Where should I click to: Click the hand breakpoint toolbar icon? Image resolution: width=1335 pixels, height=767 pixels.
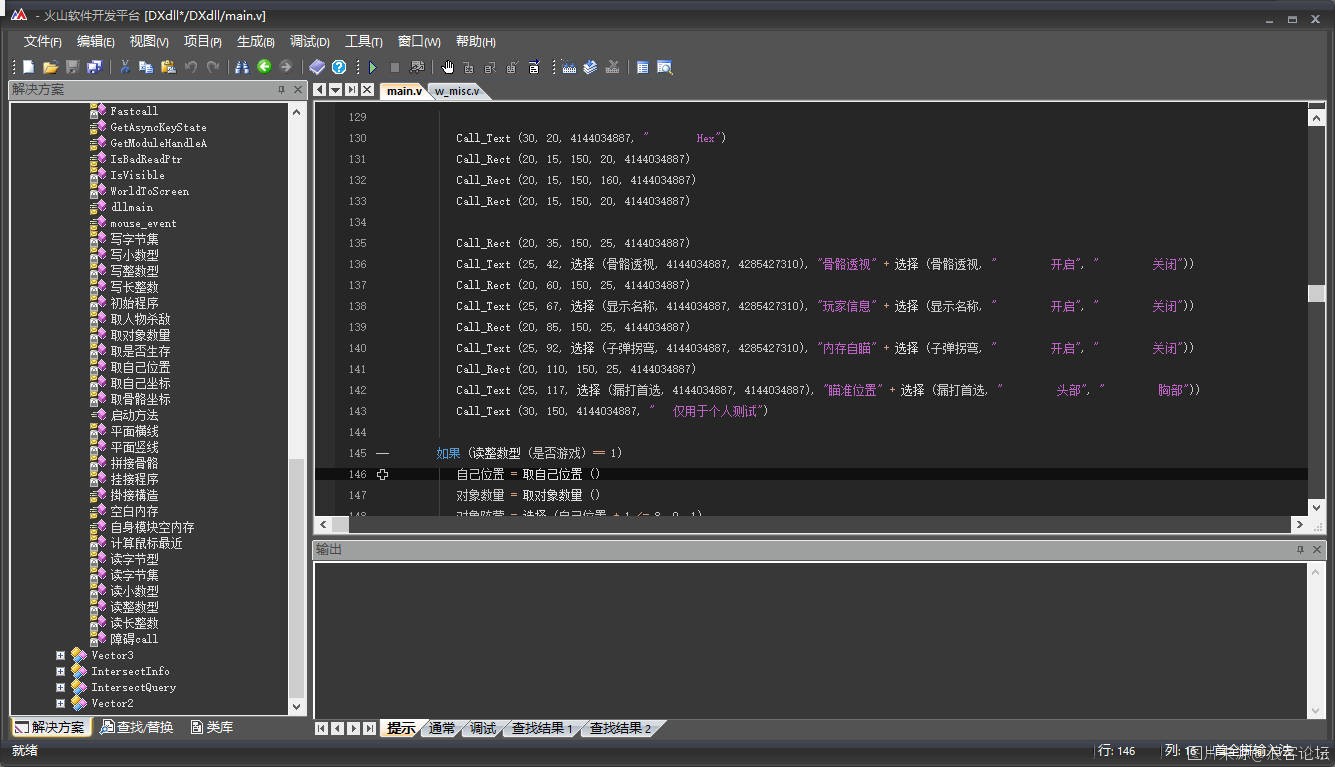coord(448,67)
